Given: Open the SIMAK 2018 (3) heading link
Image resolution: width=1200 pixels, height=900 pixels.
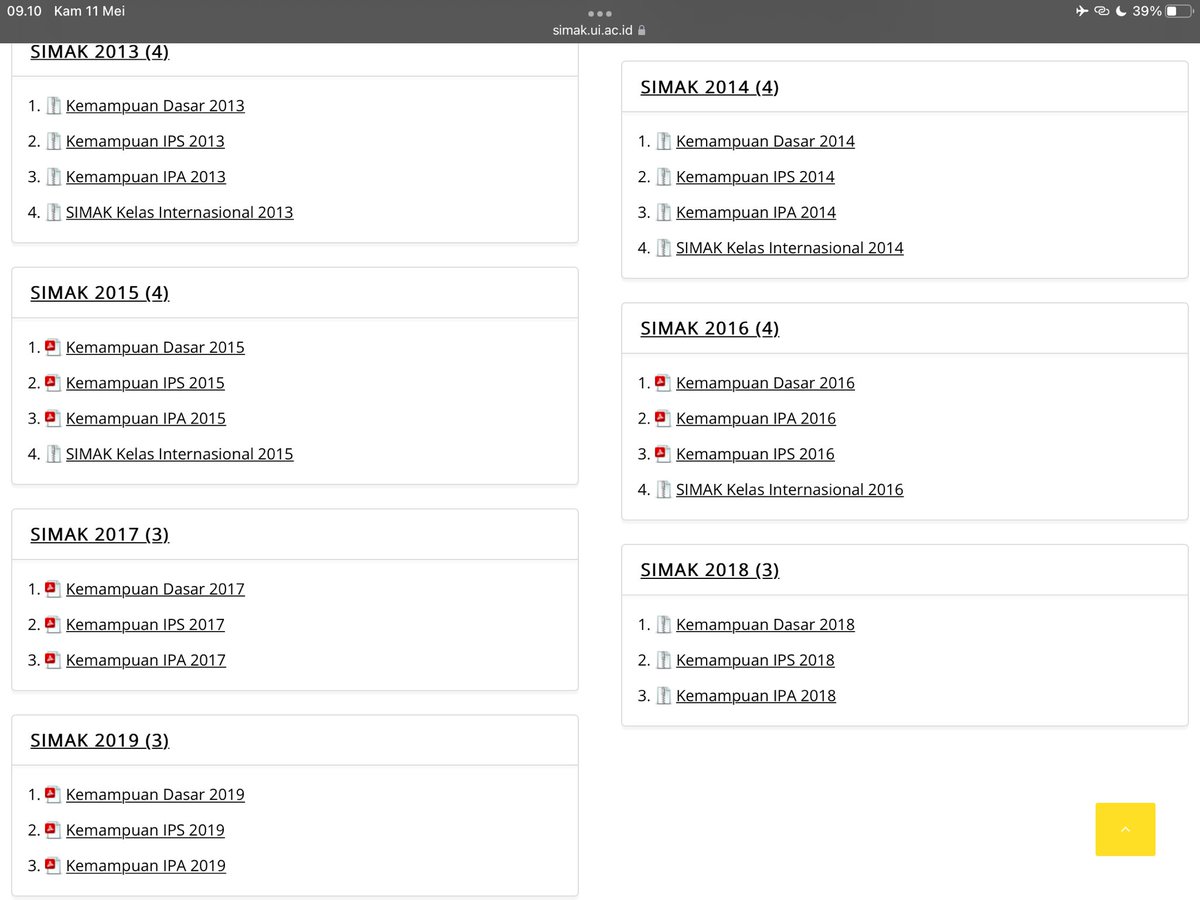Looking at the screenshot, I should pos(710,570).
